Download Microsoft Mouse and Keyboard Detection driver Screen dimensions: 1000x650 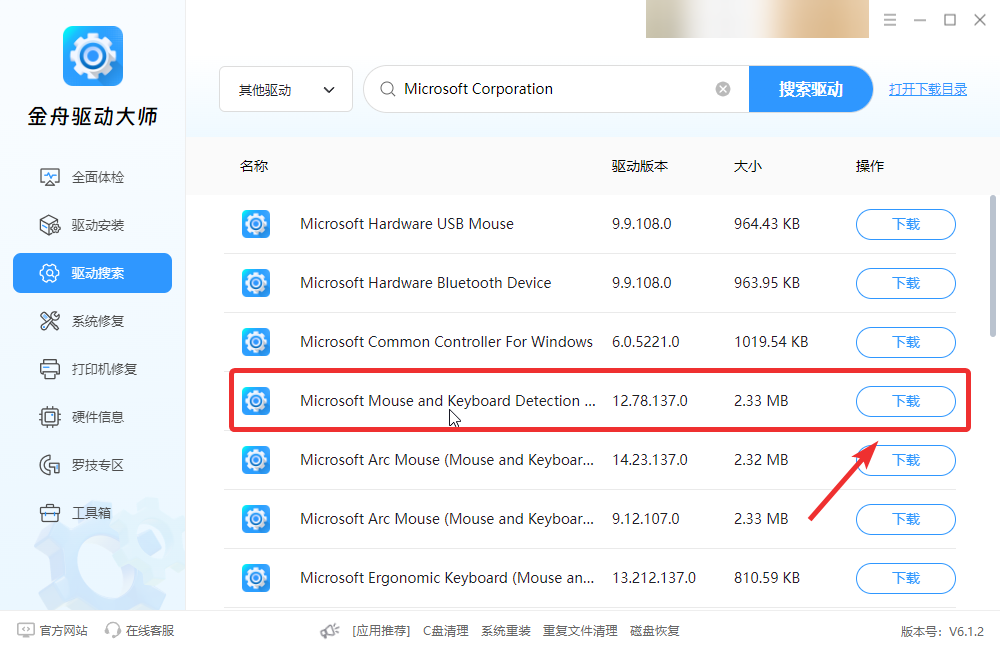coord(906,401)
